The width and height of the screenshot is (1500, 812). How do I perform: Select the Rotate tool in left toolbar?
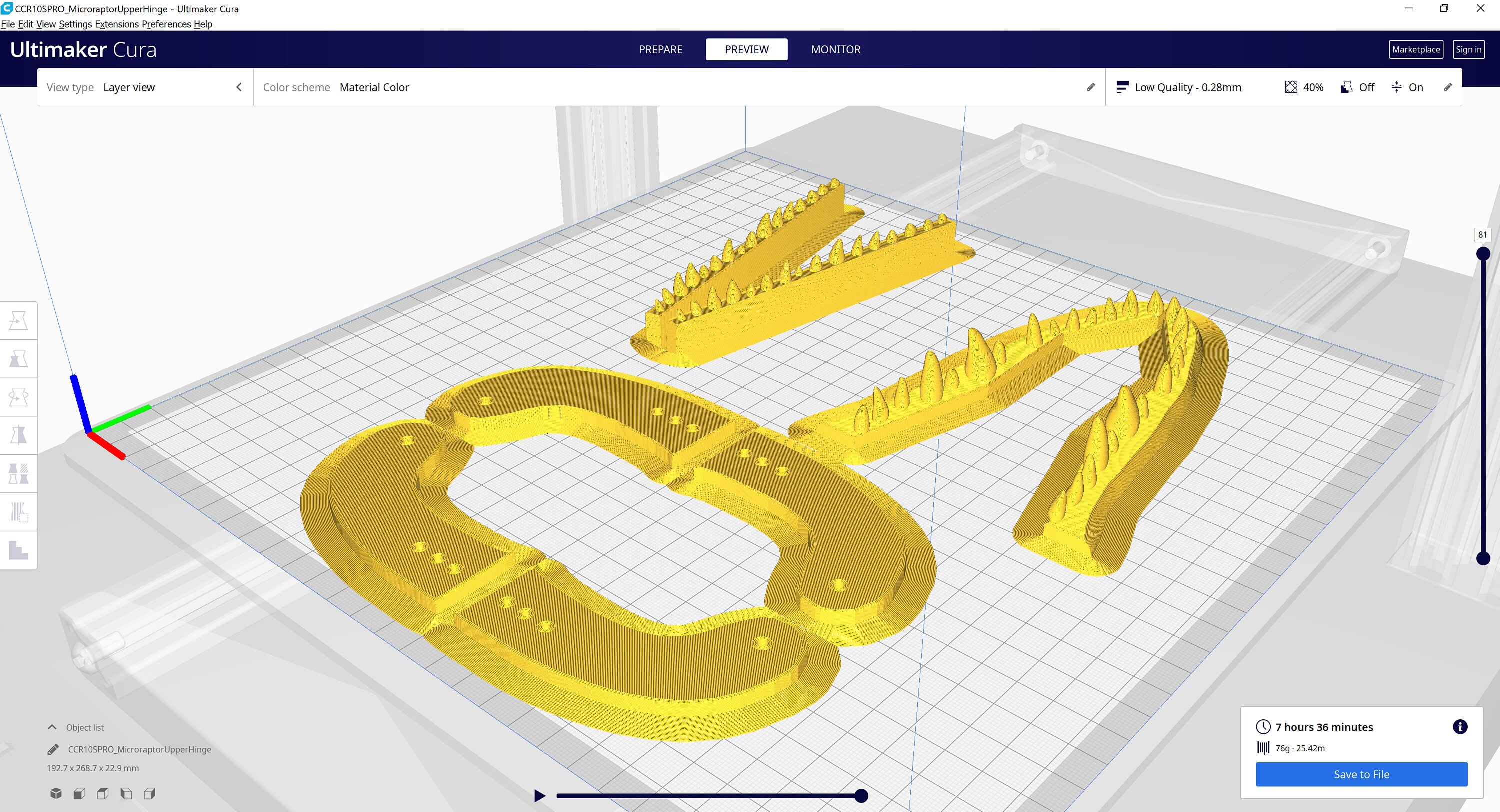[x=18, y=398]
